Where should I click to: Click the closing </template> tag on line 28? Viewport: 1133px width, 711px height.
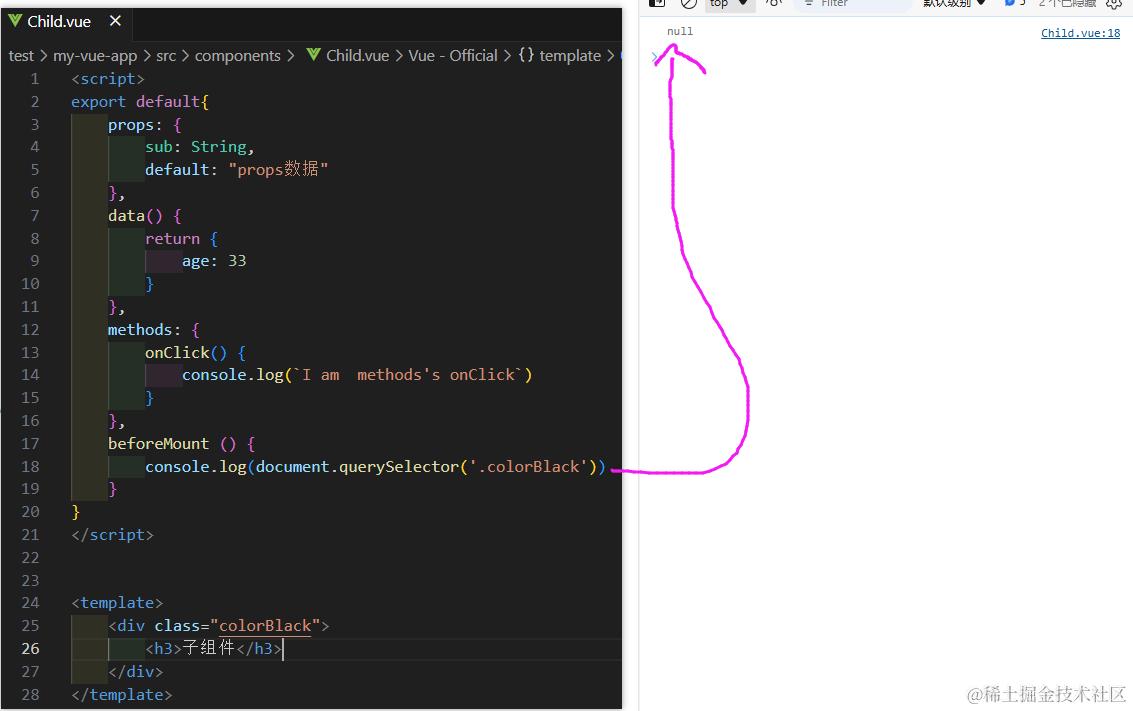(x=121, y=694)
